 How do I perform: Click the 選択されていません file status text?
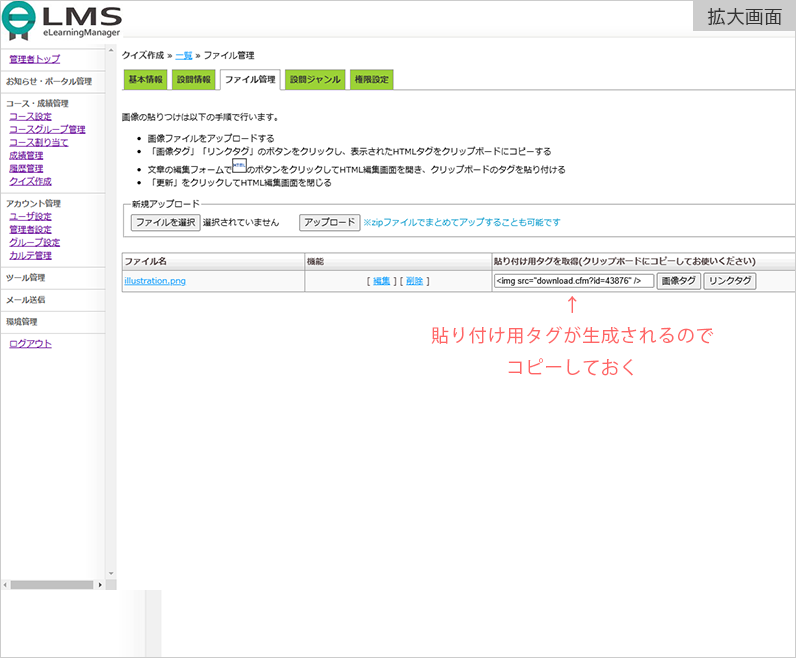(x=241, y=222)
